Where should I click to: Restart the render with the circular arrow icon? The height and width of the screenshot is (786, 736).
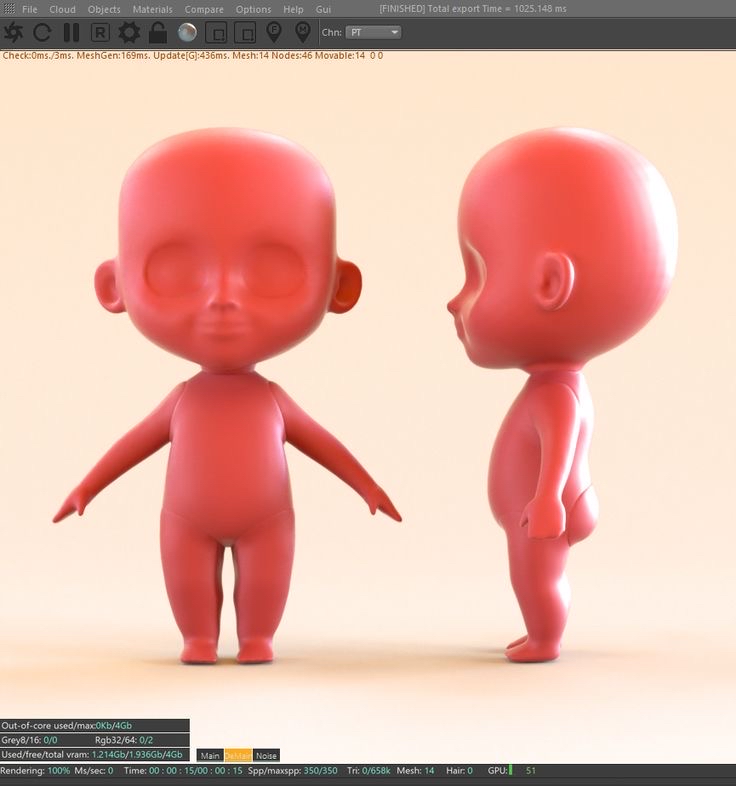tap(42, 33)
